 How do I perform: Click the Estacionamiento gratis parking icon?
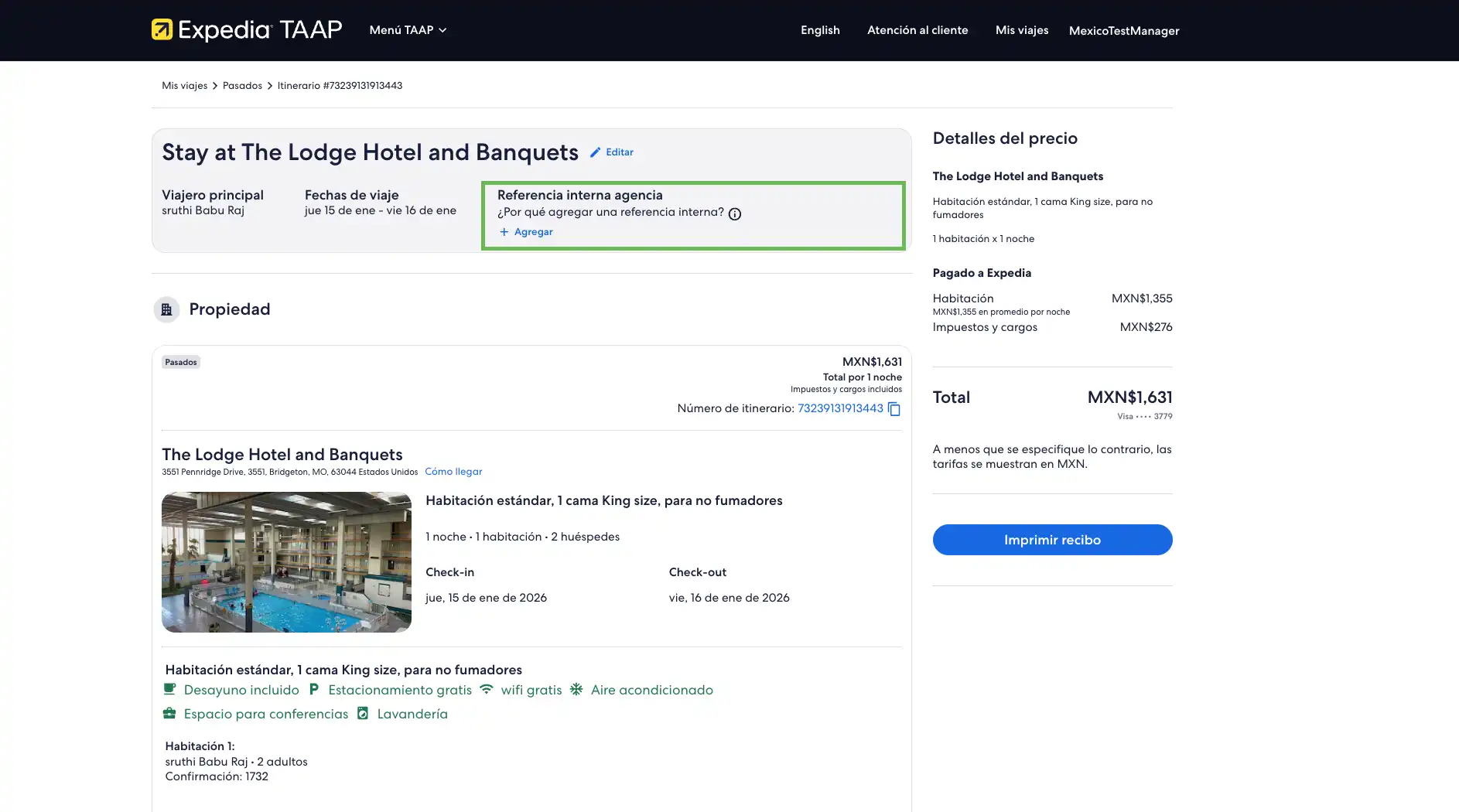point(314,689)
